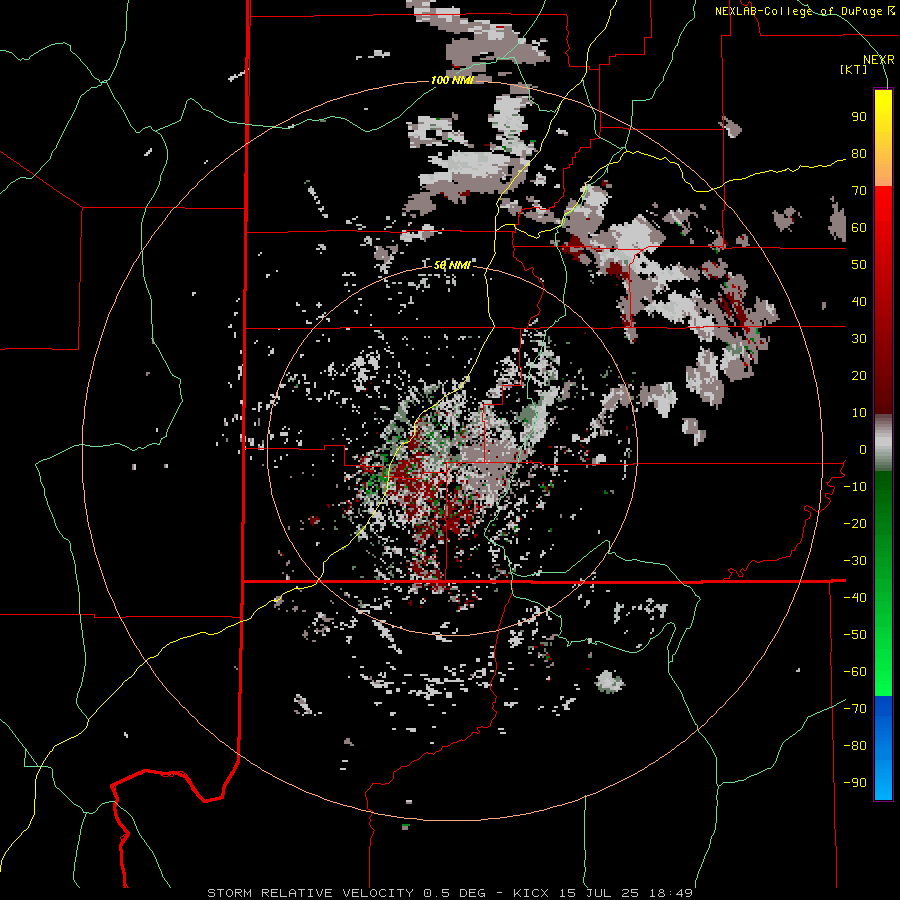900x900 pixels.
Task: Click the 60 value on velocity scale
Action: click(859, 228)
